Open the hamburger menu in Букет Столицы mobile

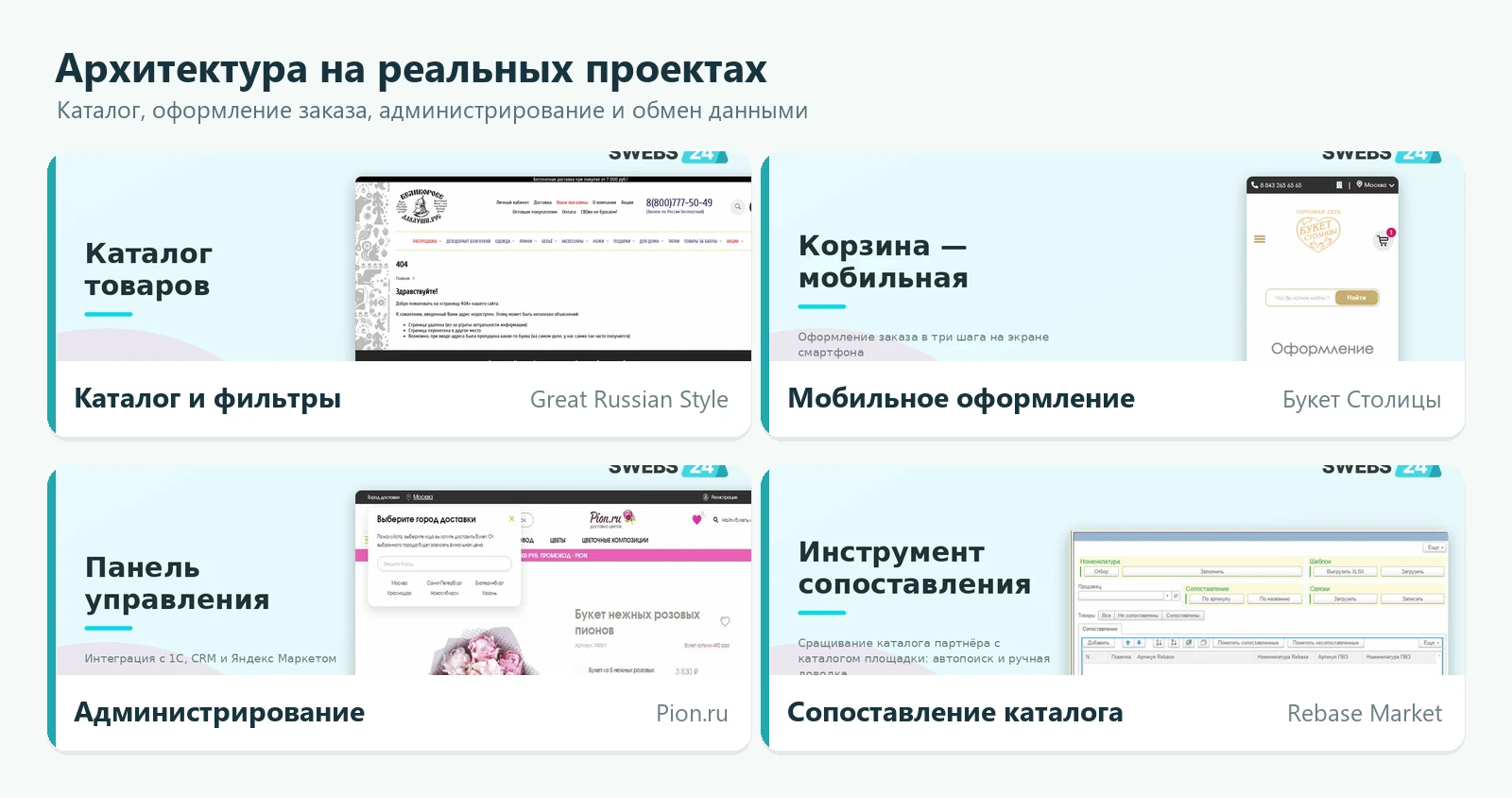click(x=1260, y=239)
